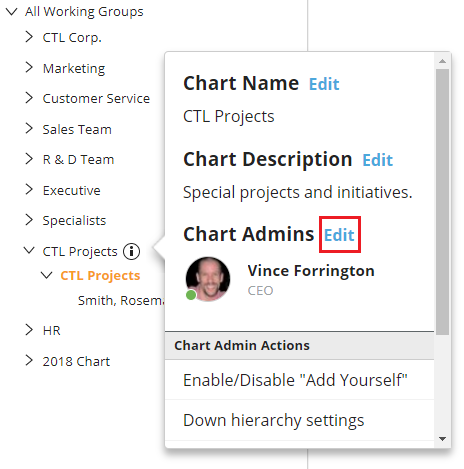
Task: Edit the Chart Name
Action: [324, 84]
